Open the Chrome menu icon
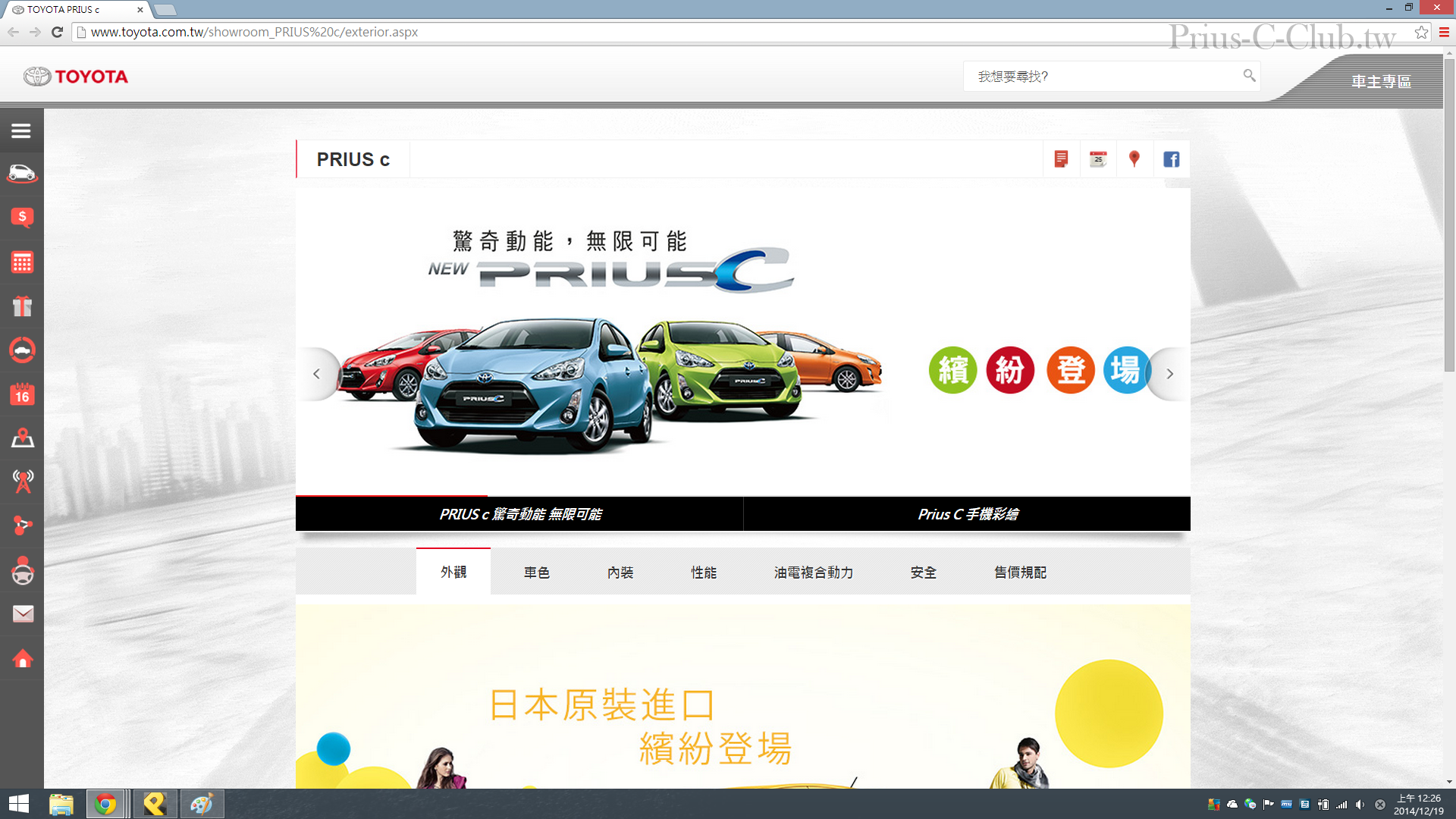Screen dimensions: 1456x819 pos(1444,32)
